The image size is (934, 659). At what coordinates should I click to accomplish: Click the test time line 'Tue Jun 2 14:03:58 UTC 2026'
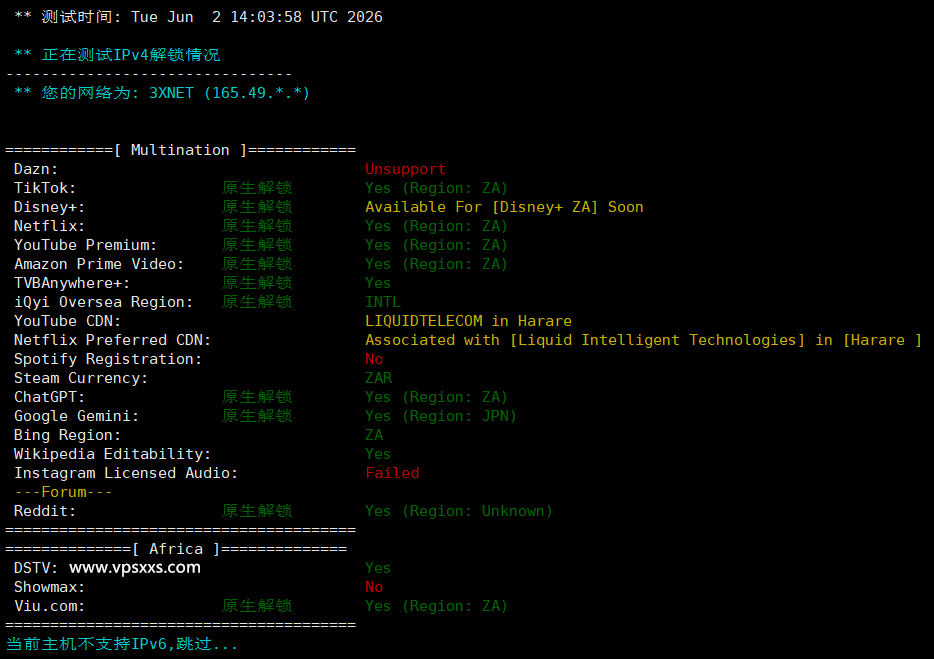tap(257, 17)
